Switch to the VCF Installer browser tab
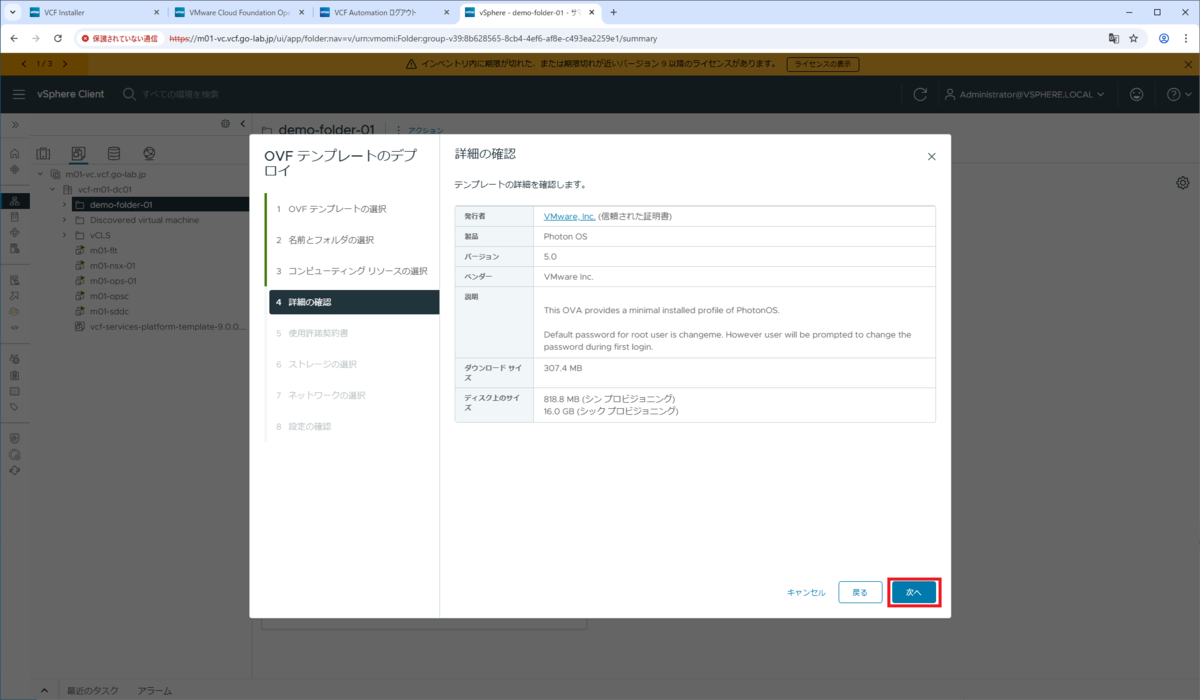1200x700 pixels. [x=93, y=13]
